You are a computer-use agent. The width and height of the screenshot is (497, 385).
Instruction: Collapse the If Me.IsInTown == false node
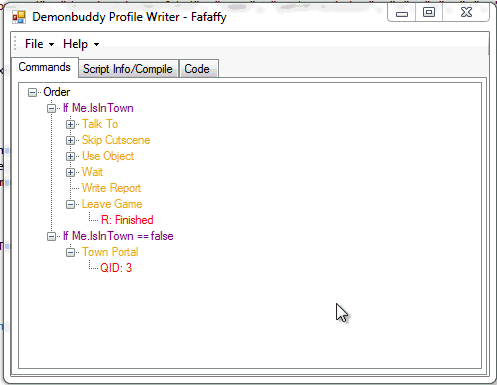[51, 236]
